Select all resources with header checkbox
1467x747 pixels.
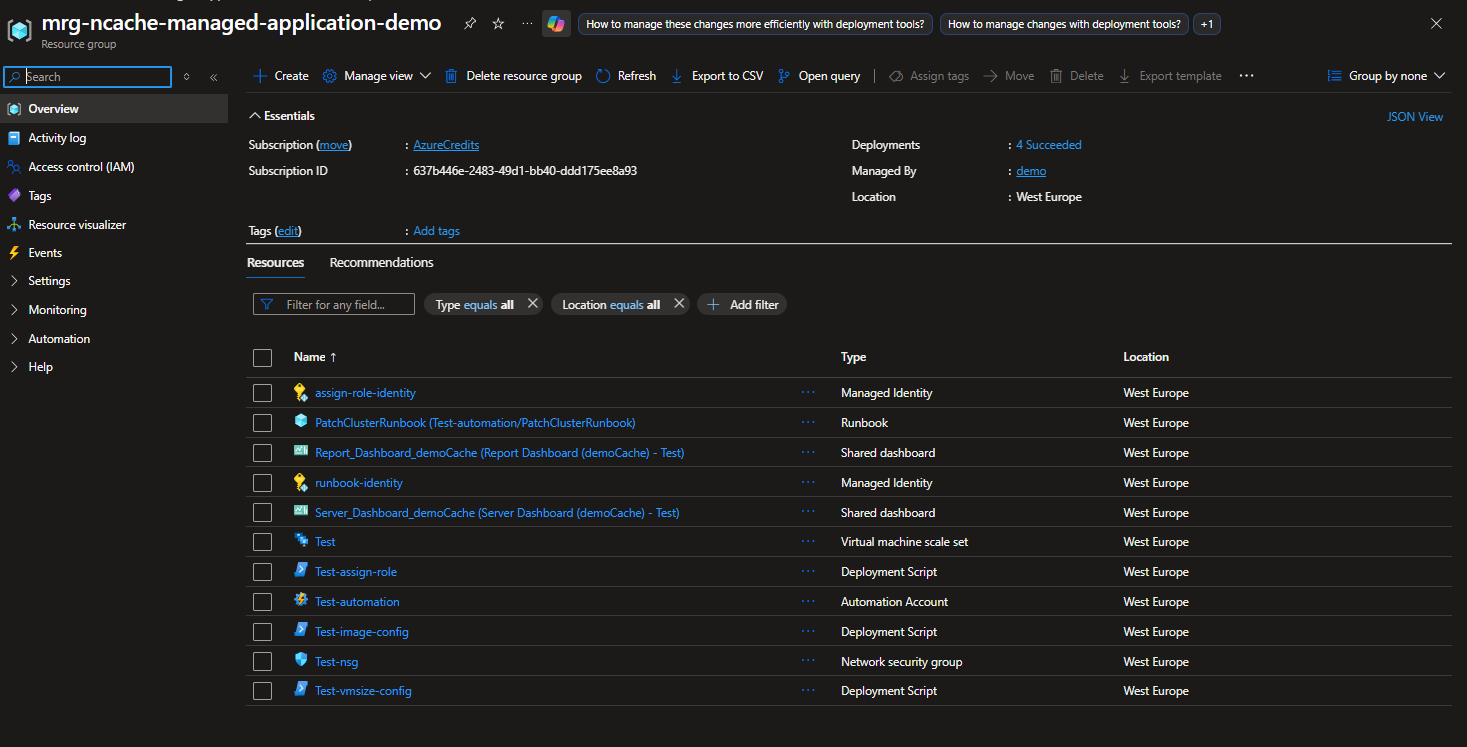click(263, 358)
